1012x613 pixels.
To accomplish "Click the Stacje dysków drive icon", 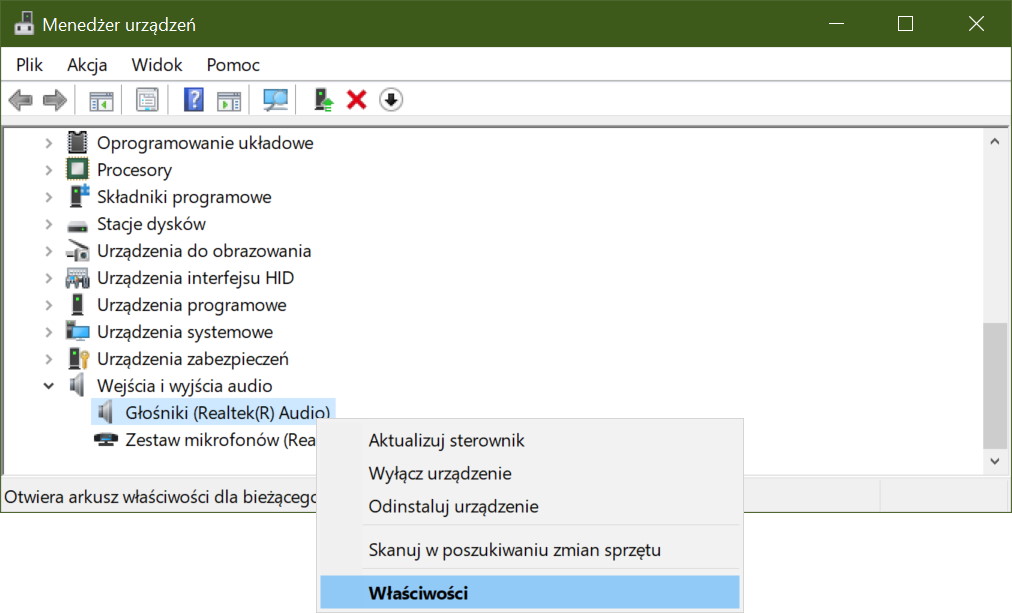I will click(77, 226).
